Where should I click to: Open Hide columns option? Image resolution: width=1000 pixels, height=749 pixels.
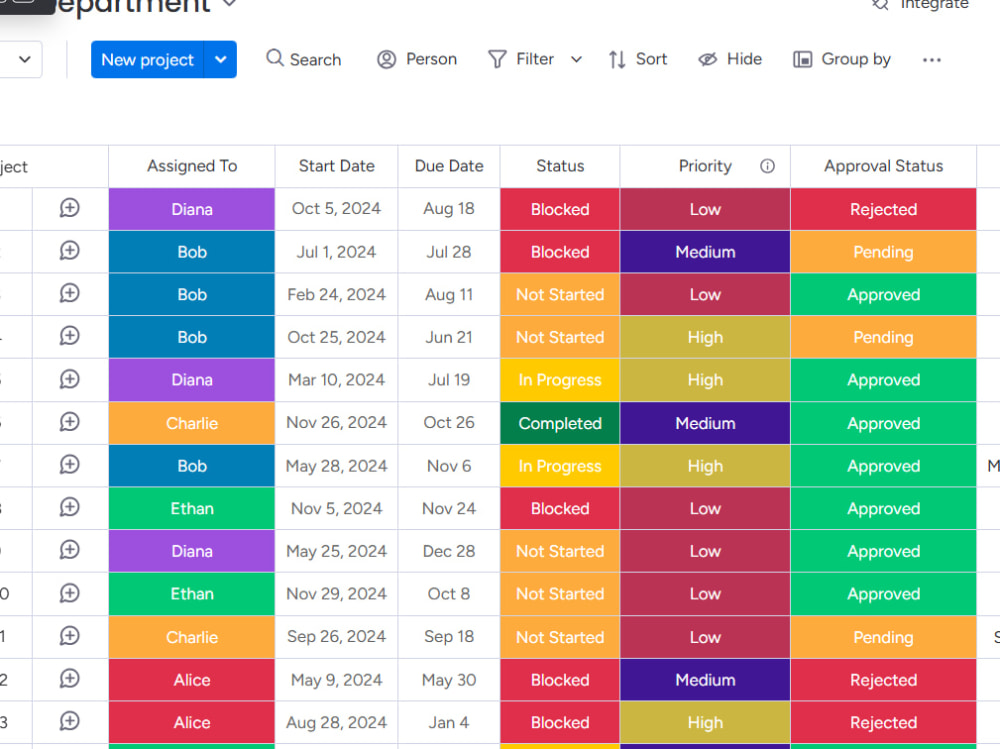point(730,59)
